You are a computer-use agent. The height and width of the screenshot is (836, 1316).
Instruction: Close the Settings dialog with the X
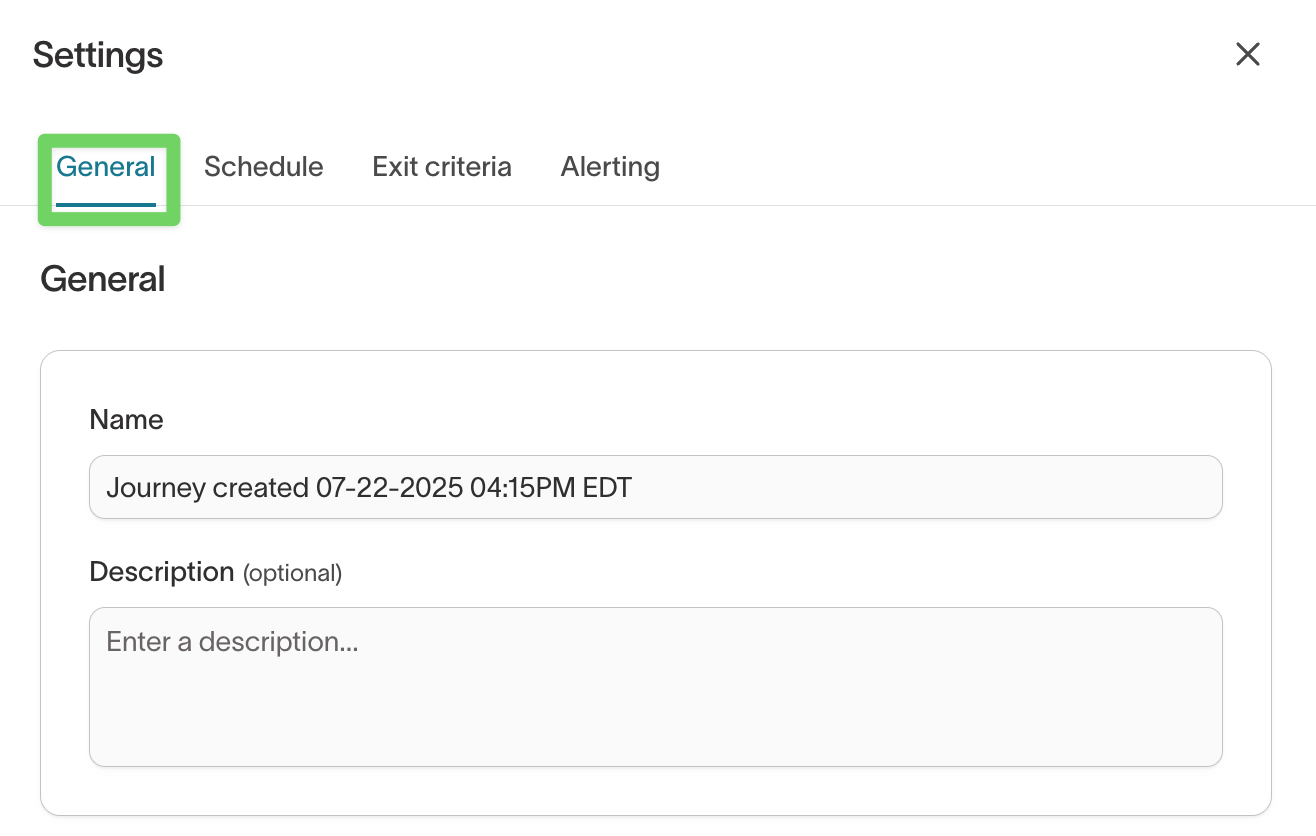[1247, 54]
